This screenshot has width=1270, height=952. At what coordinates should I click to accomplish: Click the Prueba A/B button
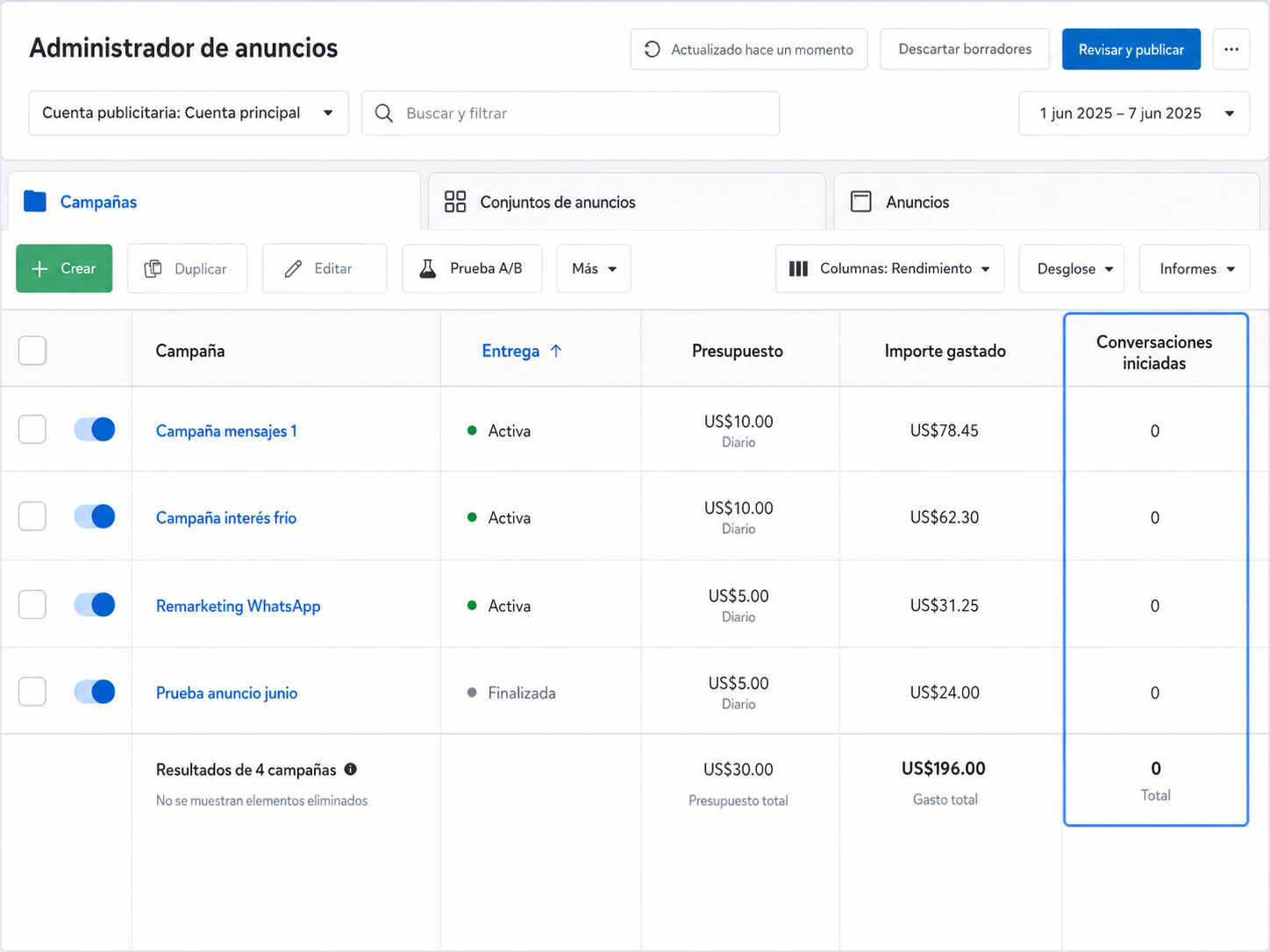coord(472,268)
